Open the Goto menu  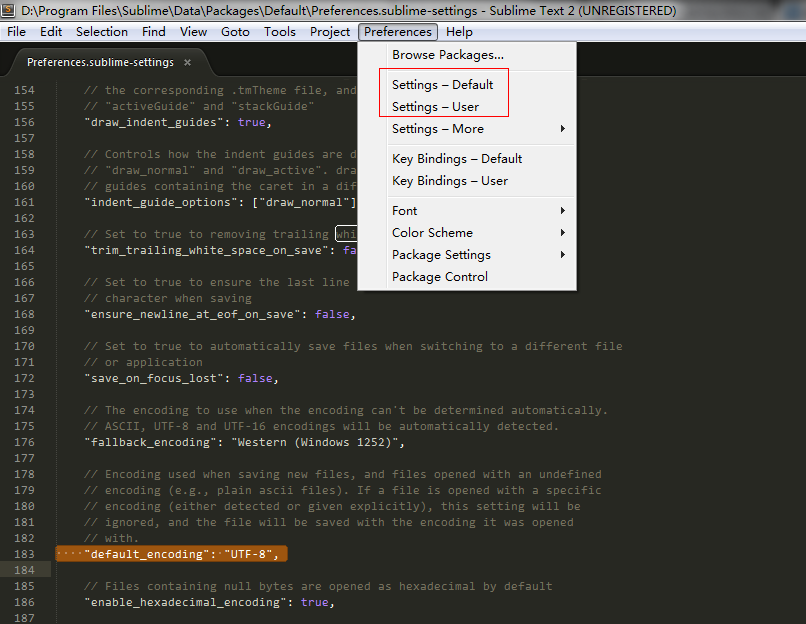(235, 31)
